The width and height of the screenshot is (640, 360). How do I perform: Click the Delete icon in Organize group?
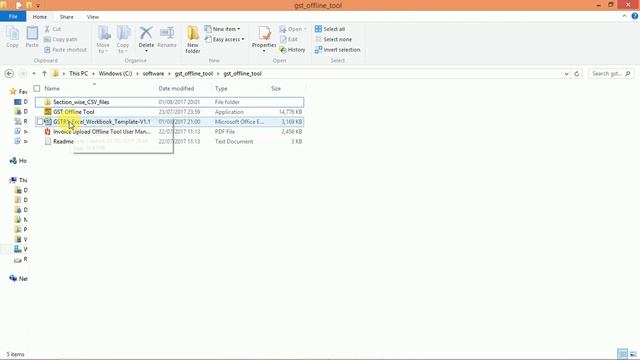pyautogui.click(x=146, y=38)
